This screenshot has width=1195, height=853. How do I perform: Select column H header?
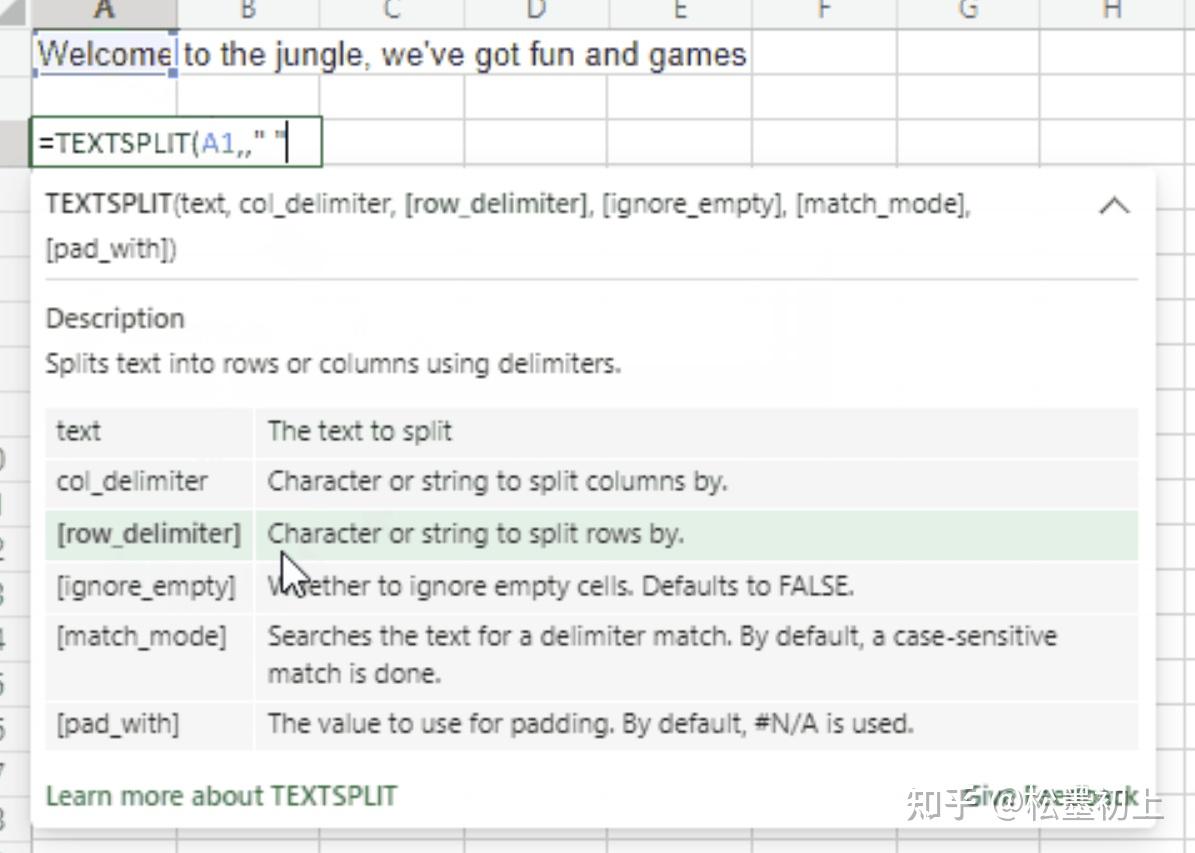[x=1112, y=10]
